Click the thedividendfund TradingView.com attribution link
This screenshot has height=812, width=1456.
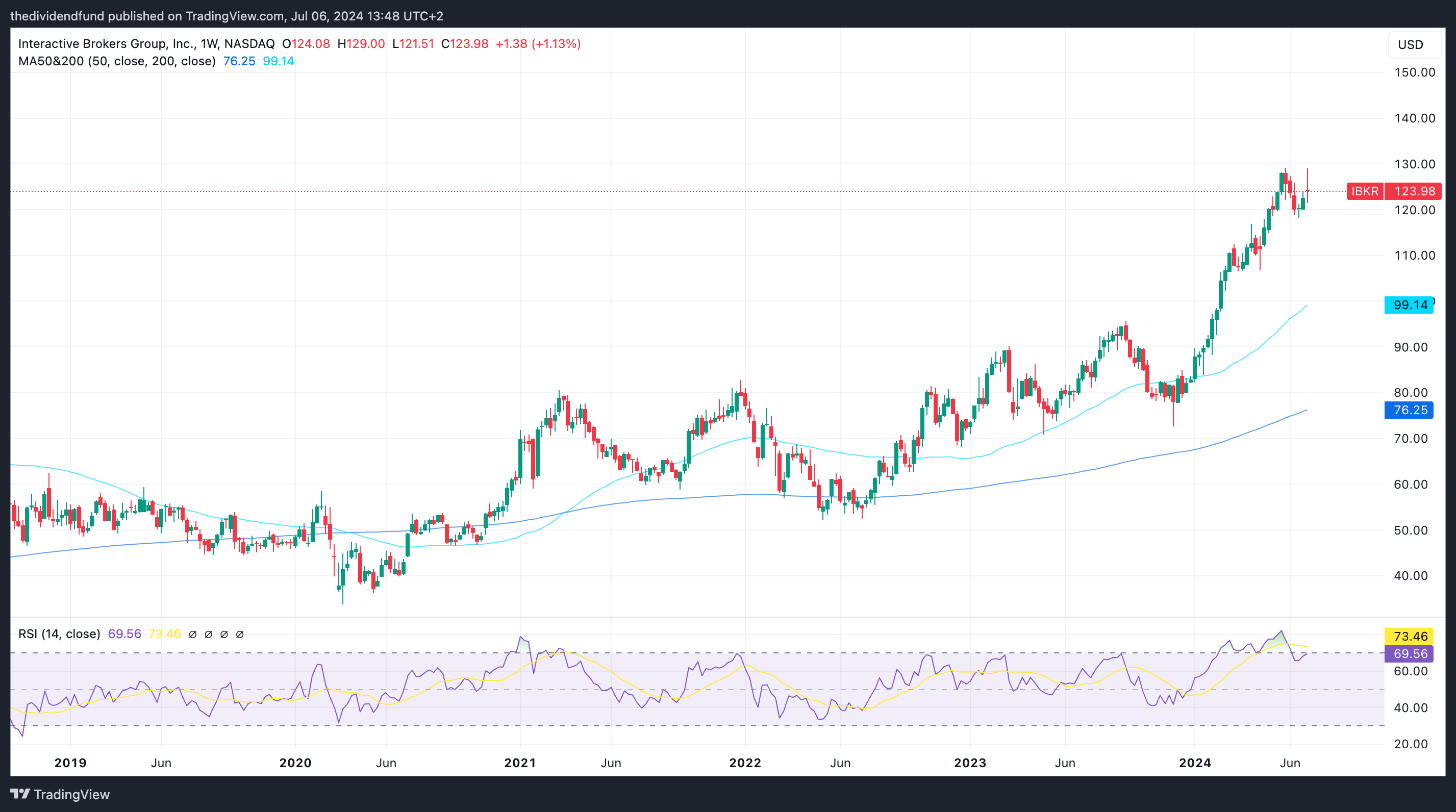[x=226, y=16]
